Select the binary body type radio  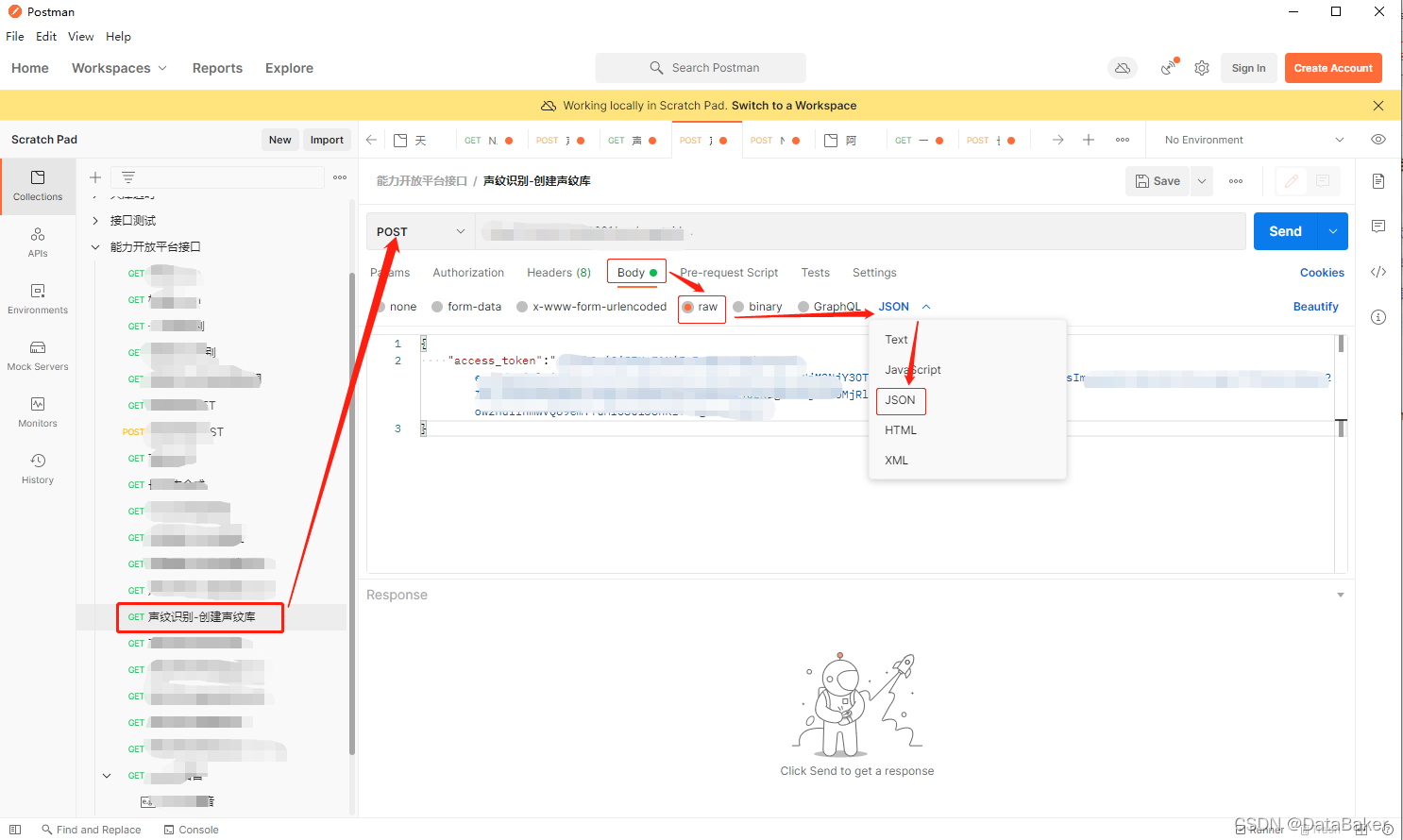point(738,307)
